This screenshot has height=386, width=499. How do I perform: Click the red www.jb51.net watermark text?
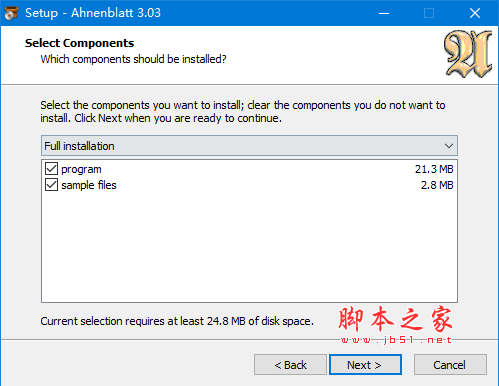(x=396, y=340)
